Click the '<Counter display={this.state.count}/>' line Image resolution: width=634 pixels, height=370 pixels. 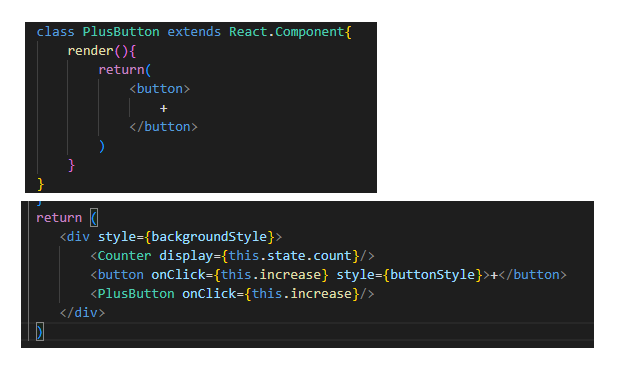point(232,256)
